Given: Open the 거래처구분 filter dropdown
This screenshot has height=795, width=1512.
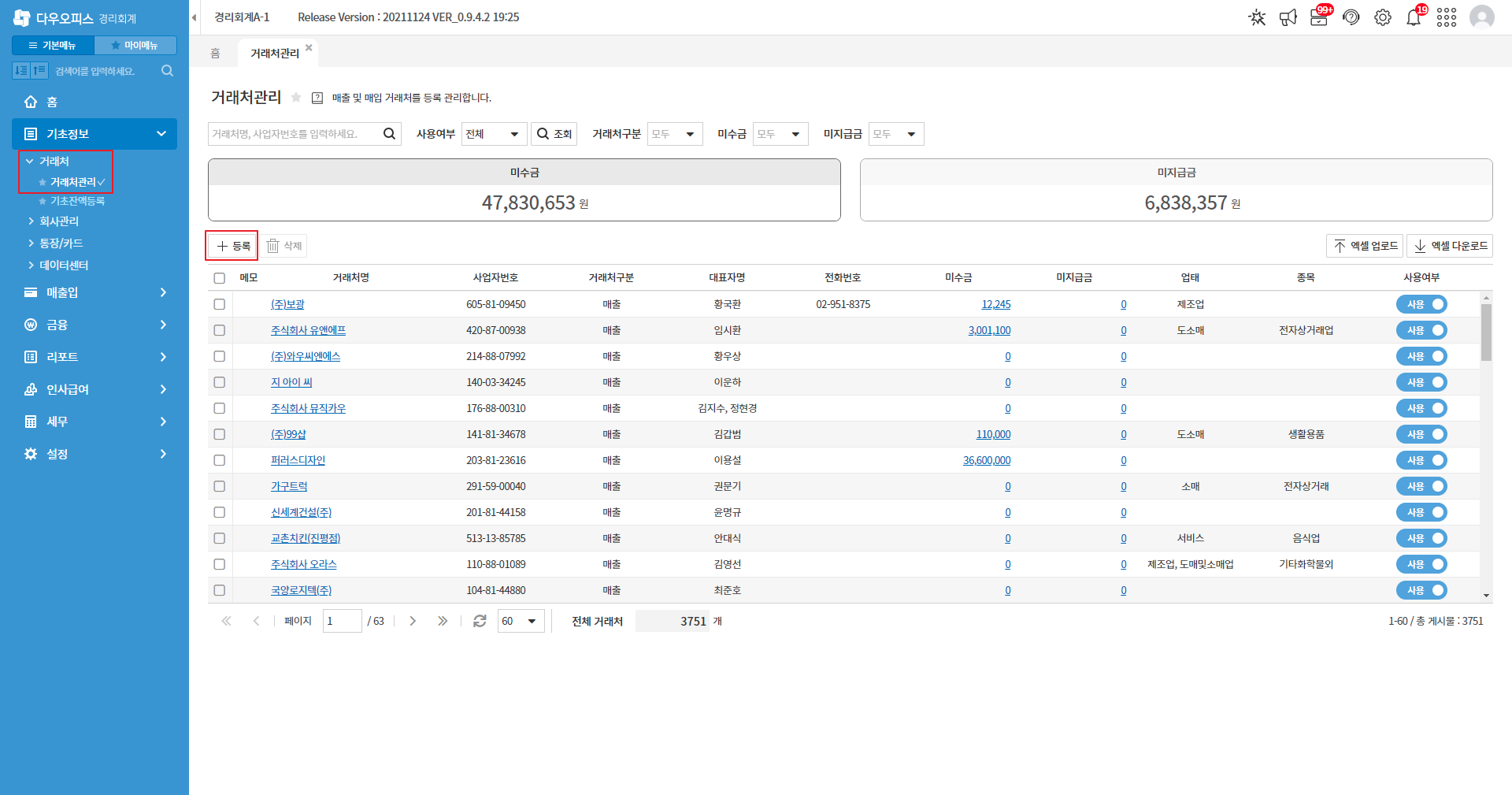Looking at the screenshot, I should [x=675, y=134].
